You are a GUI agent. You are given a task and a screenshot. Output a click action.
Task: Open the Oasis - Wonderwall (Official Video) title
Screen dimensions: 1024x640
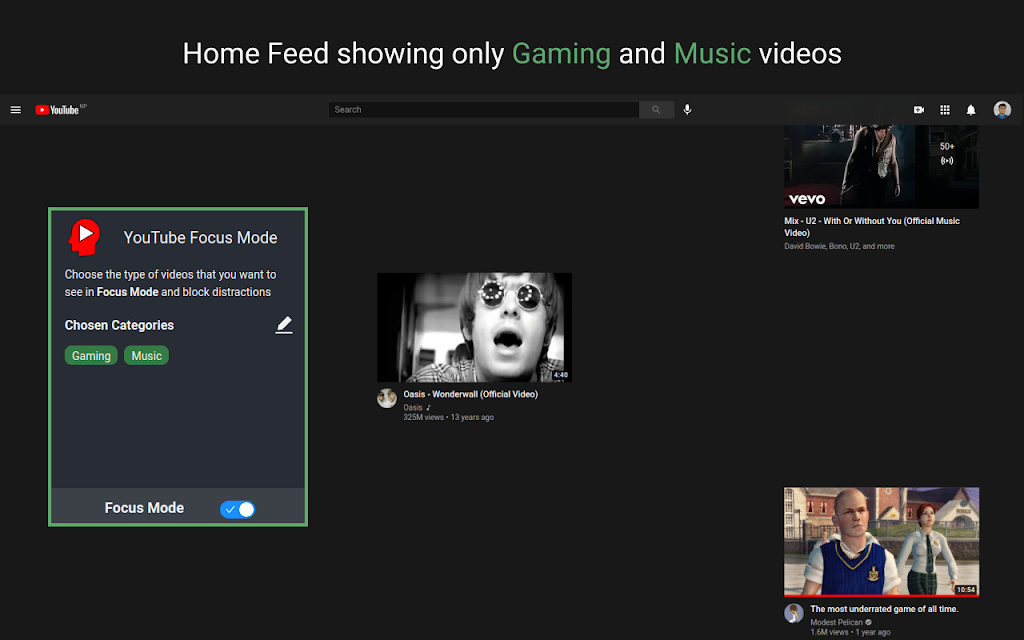point(470,394)
